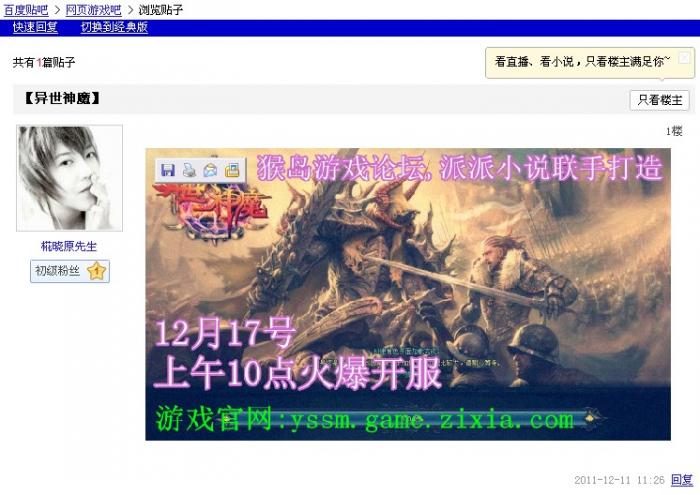Click the 【异世神魔】 post title

tap(62, 99)
